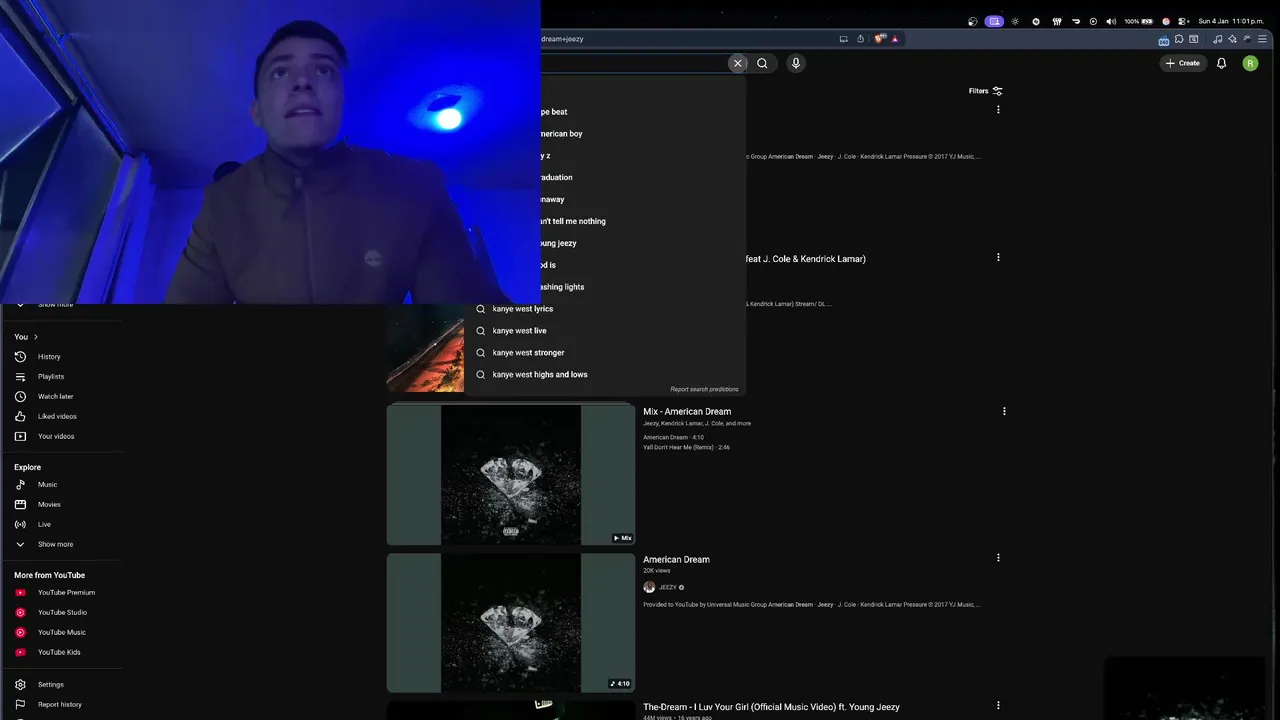Clear the YouTube search box
Image resolution: width=1280 pixels, height=720 pixels.
pos(738,63)
